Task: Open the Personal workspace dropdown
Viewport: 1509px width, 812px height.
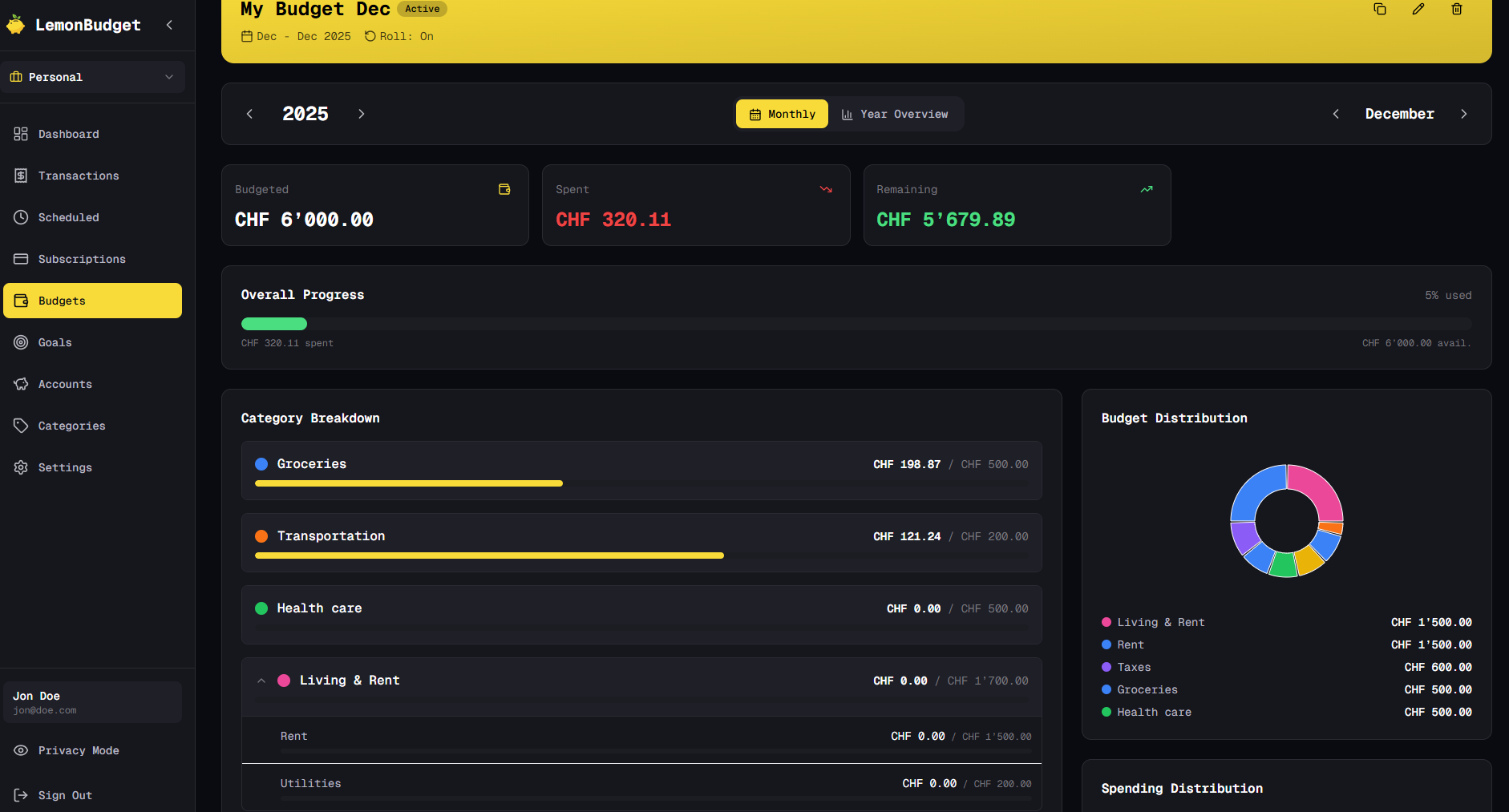Action: (x=92, y=77)
